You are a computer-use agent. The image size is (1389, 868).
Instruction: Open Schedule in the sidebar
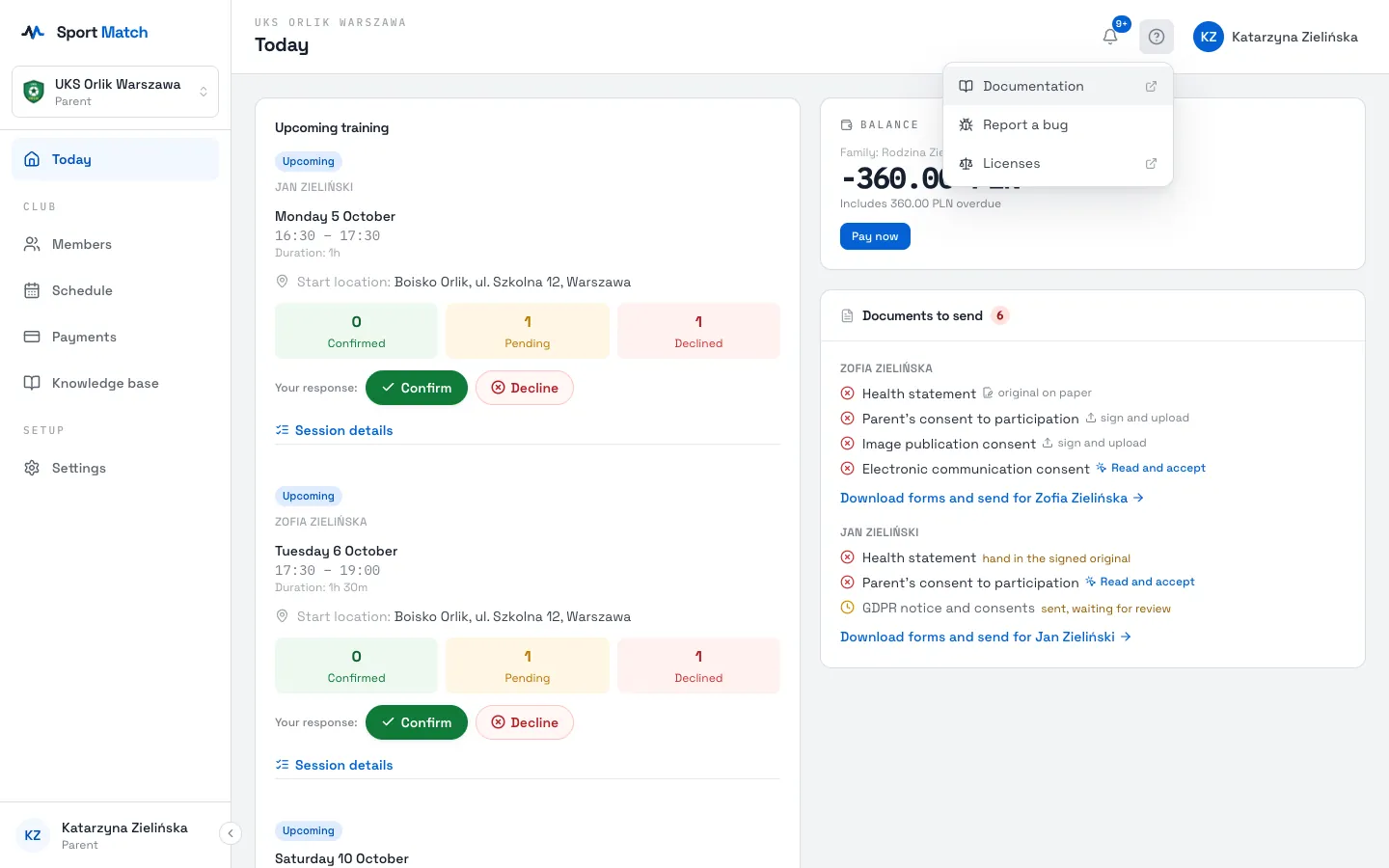pos(115,290)
